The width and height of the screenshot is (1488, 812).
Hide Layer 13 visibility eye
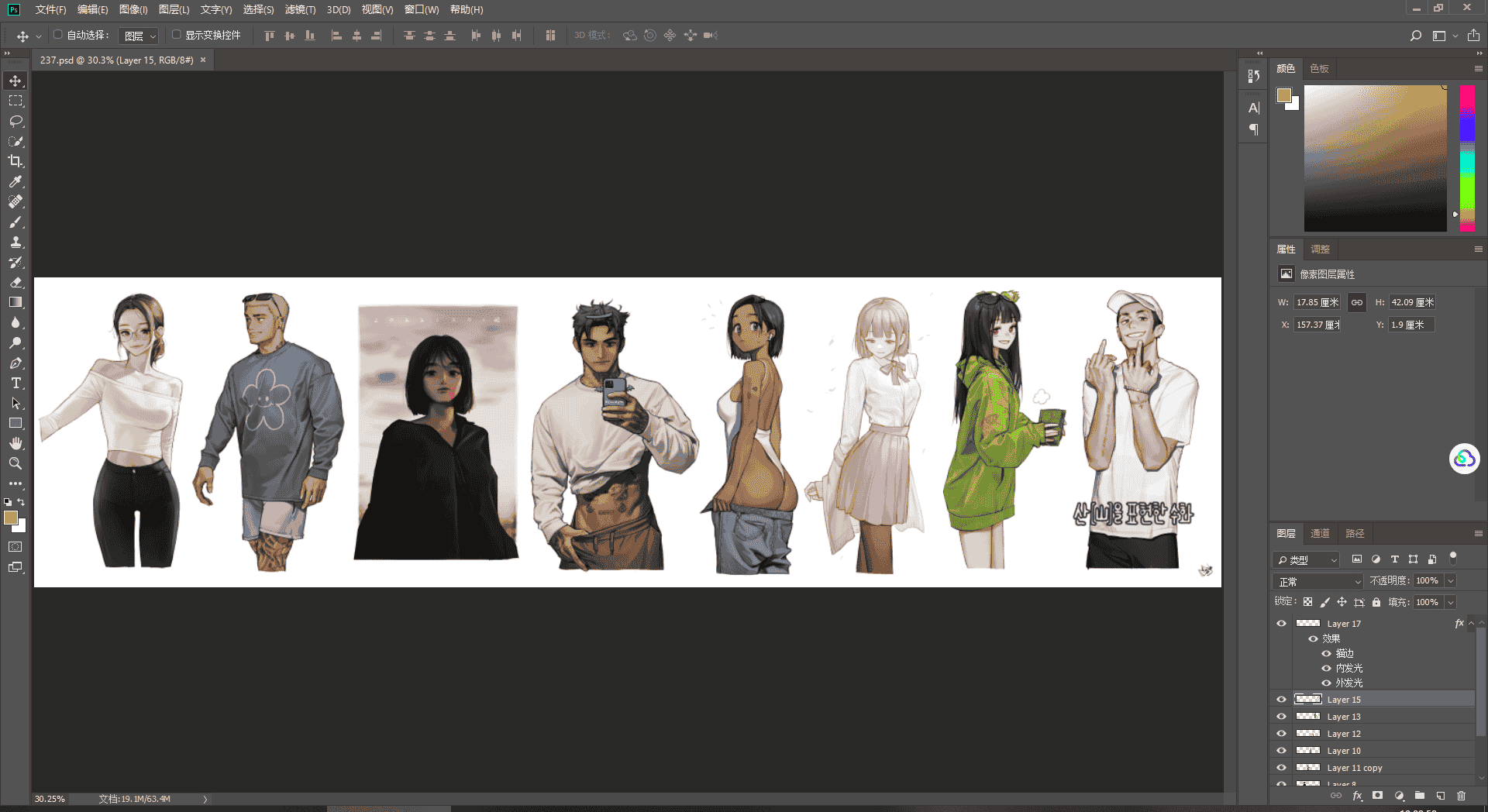point(1281,717)
